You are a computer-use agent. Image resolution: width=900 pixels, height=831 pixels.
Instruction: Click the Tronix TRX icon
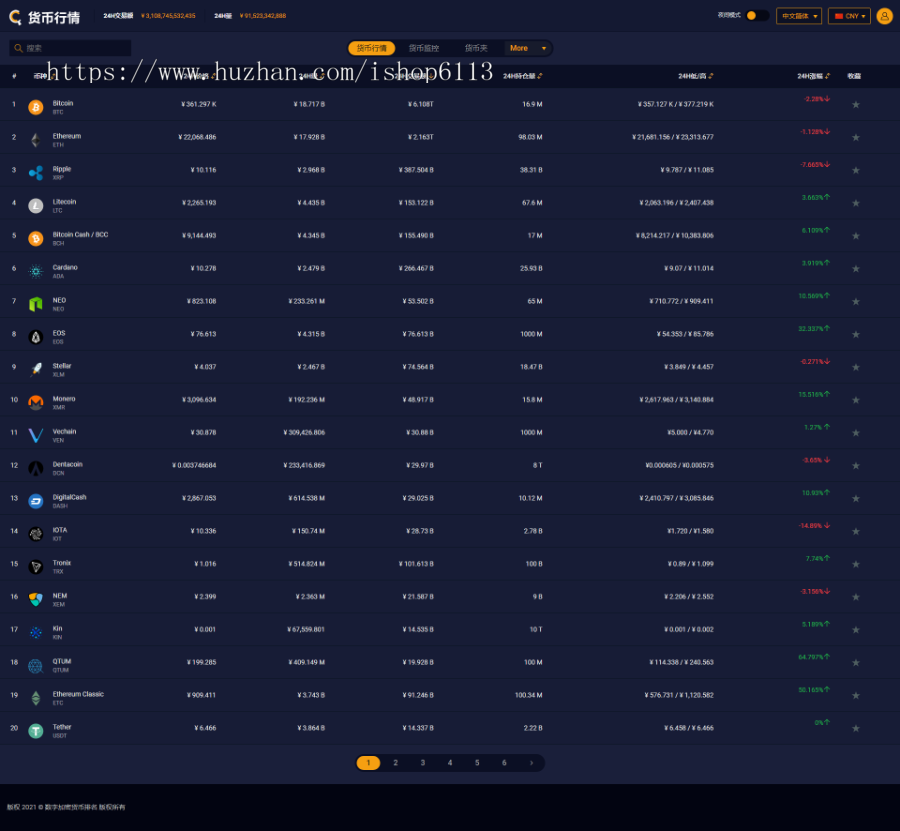coord(36,566)
